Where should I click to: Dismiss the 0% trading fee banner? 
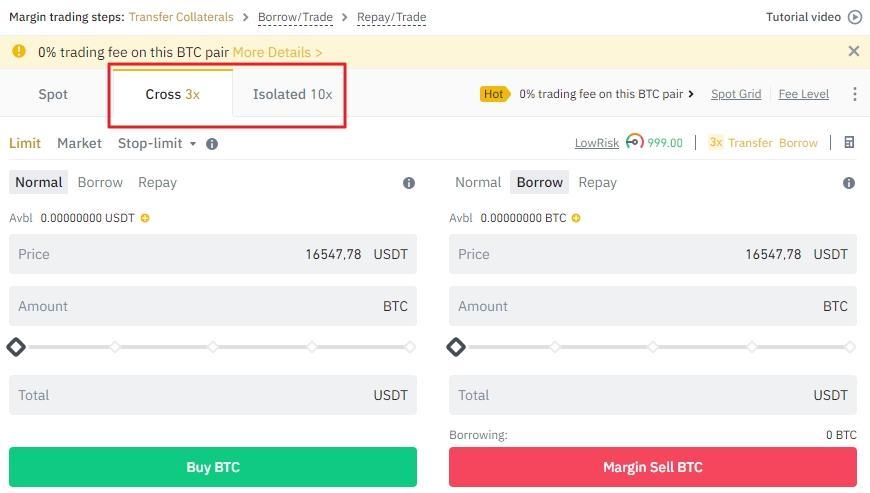(853, 51)
